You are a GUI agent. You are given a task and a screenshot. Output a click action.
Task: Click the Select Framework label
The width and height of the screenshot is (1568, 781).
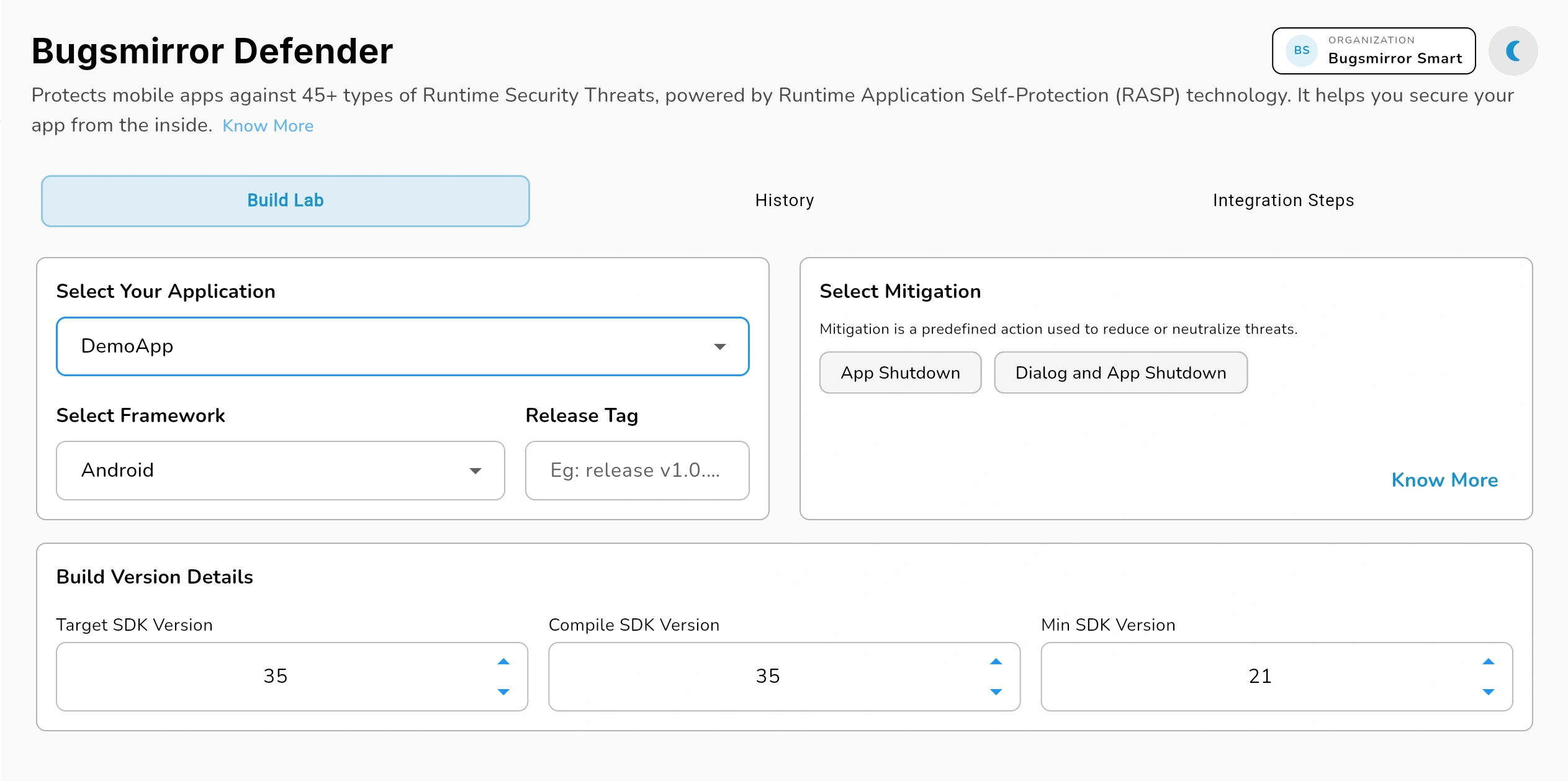pyautogui.click(x=140, y=415)
